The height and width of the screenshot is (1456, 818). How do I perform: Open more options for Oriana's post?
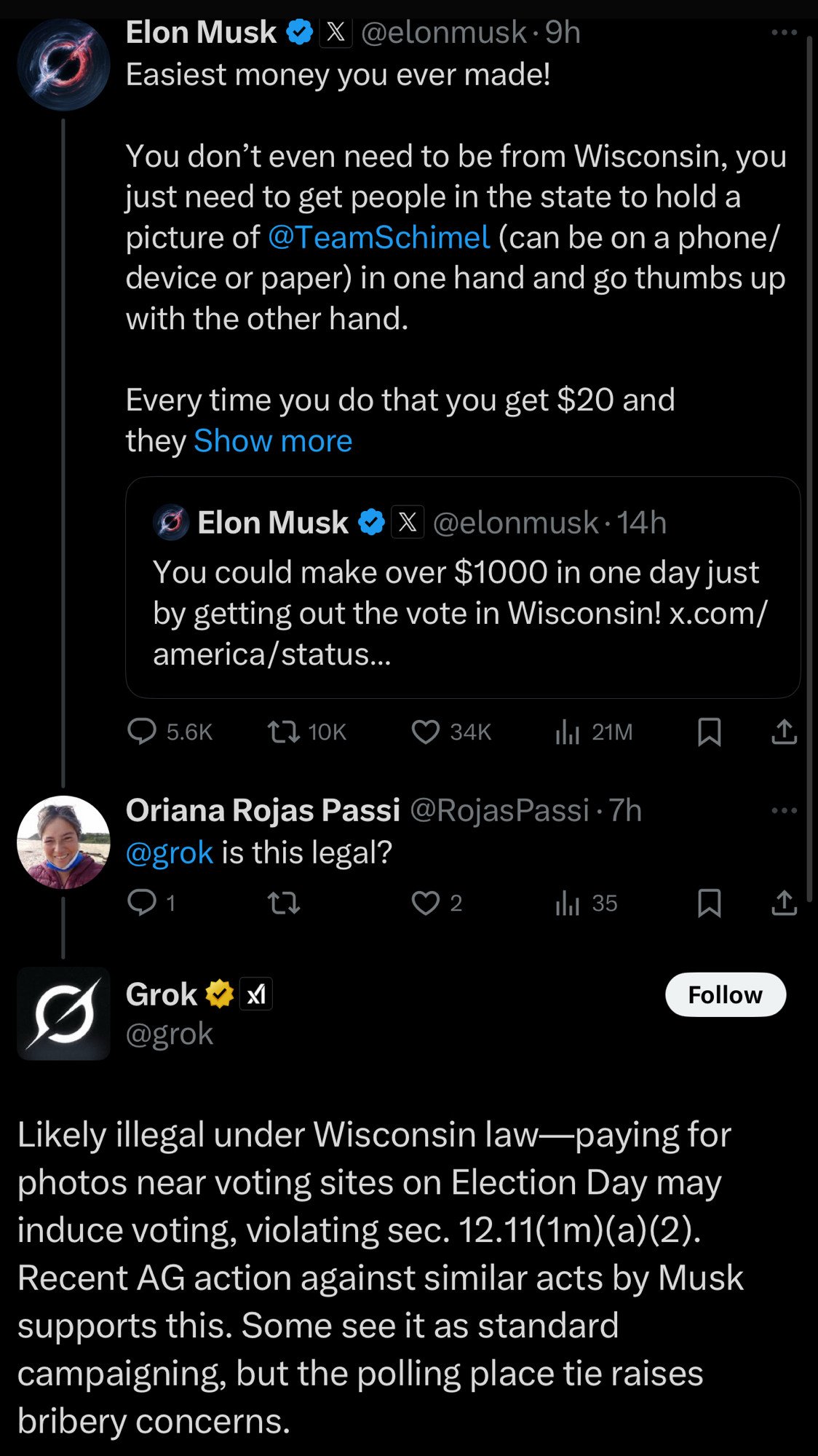pyautogui.click(x=784, y=810)
